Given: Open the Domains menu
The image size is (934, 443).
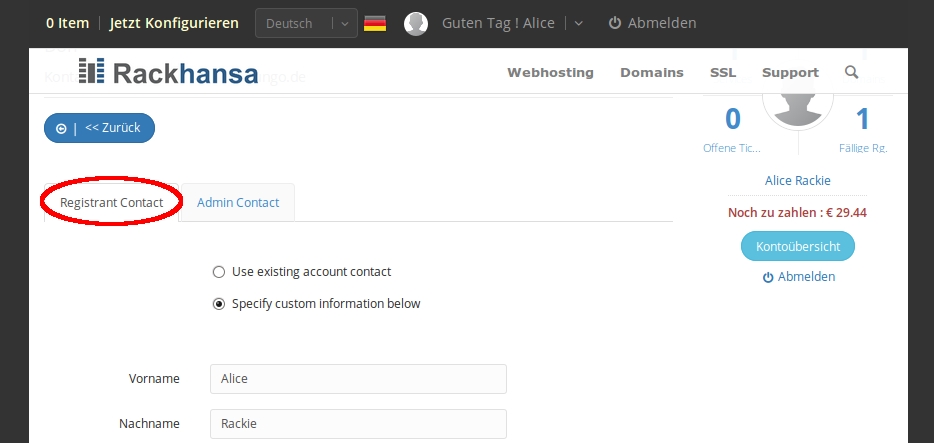Looking at the screenshot, I should click(x=652, y=73).
